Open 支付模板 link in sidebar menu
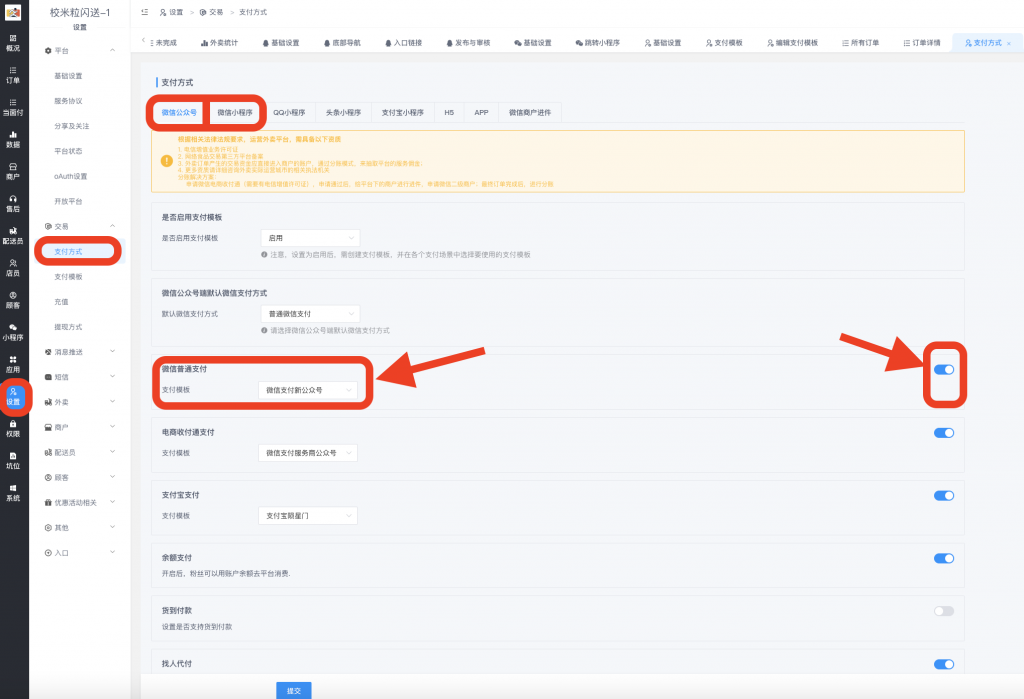The height and width of the screenshot is (699, 1024). tap(68, 276)
